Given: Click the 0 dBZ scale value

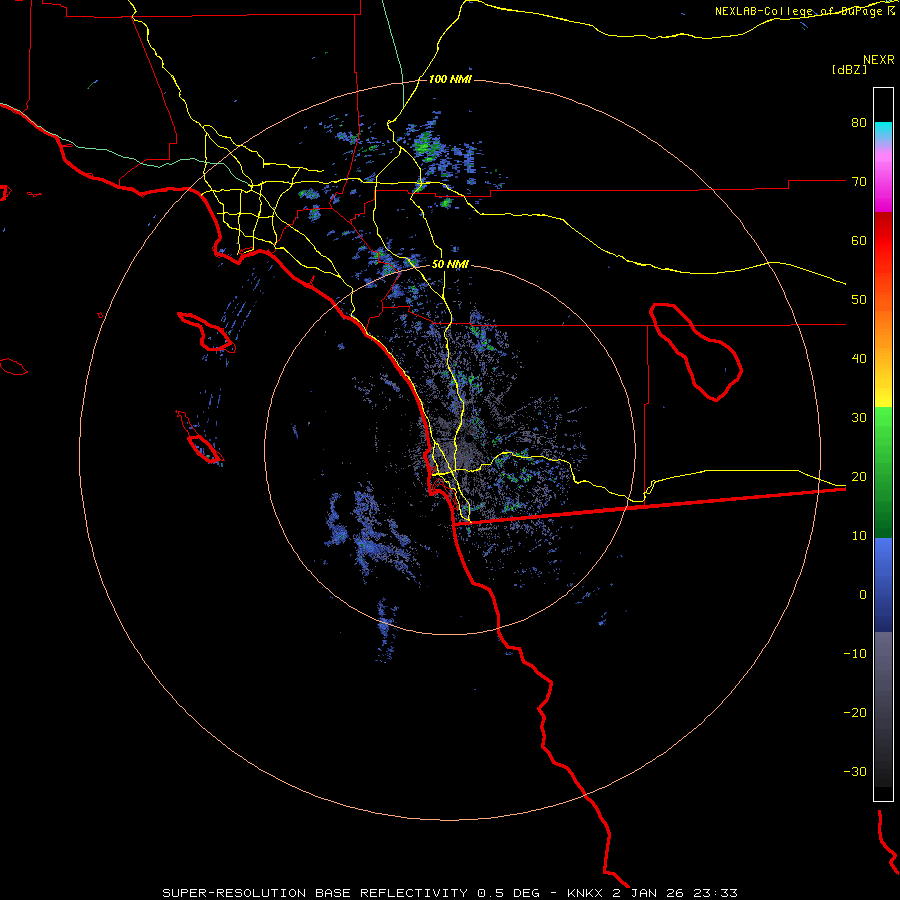Looking at the screenshot, I should (x=863, y=595).
